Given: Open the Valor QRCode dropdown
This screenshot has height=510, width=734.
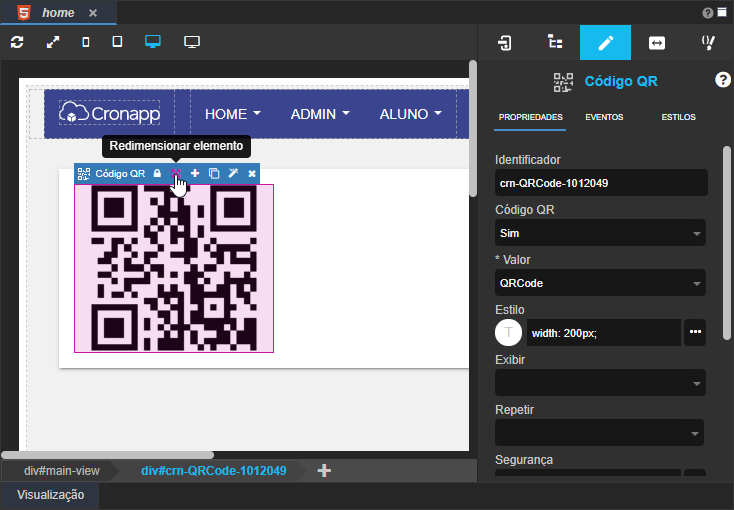Looking at the screenshot, I should coord(600,283).
